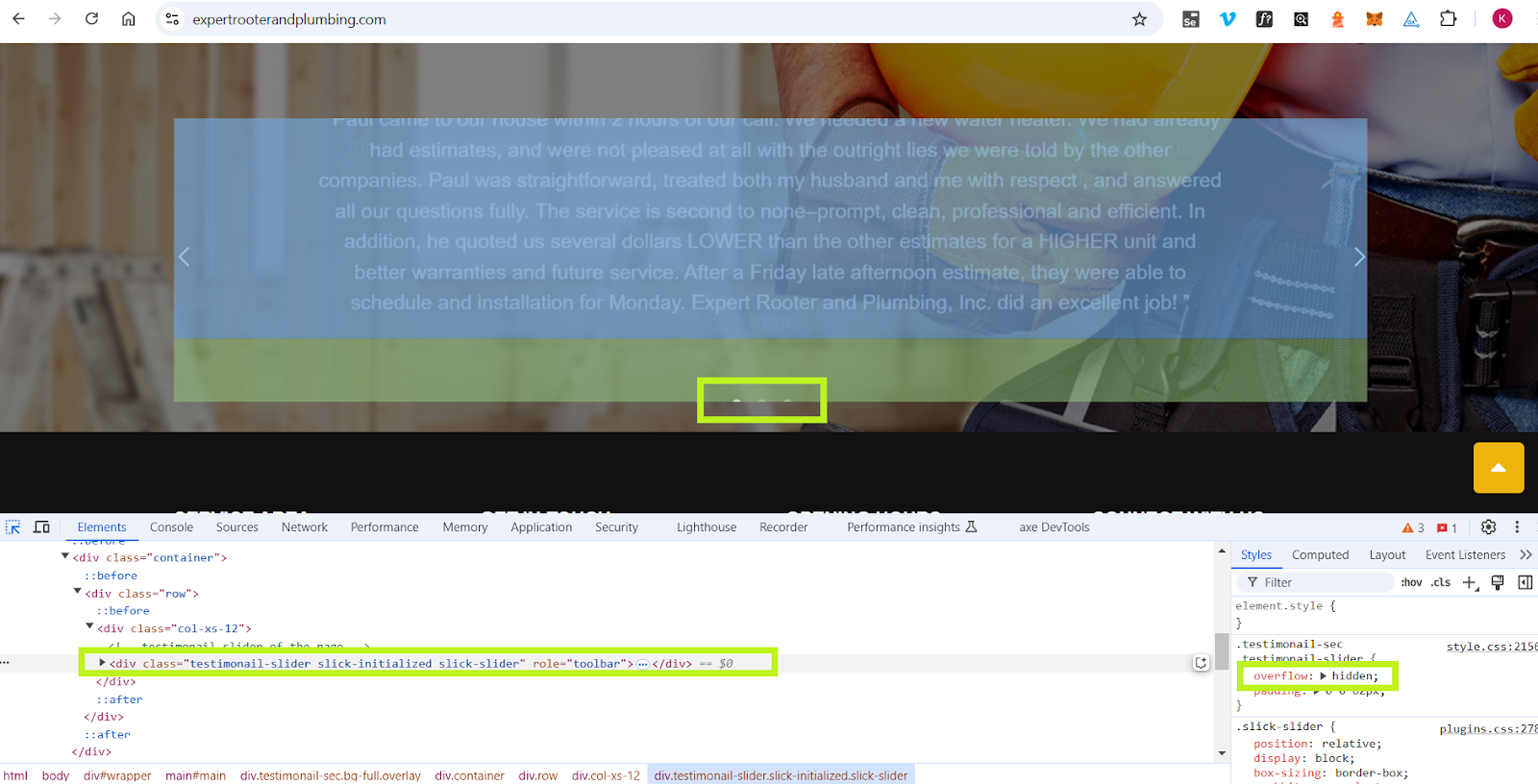The width and height of the screenshot is (1538, 784).
Task: Click the browser reload icon
Action: coord(91,19)
